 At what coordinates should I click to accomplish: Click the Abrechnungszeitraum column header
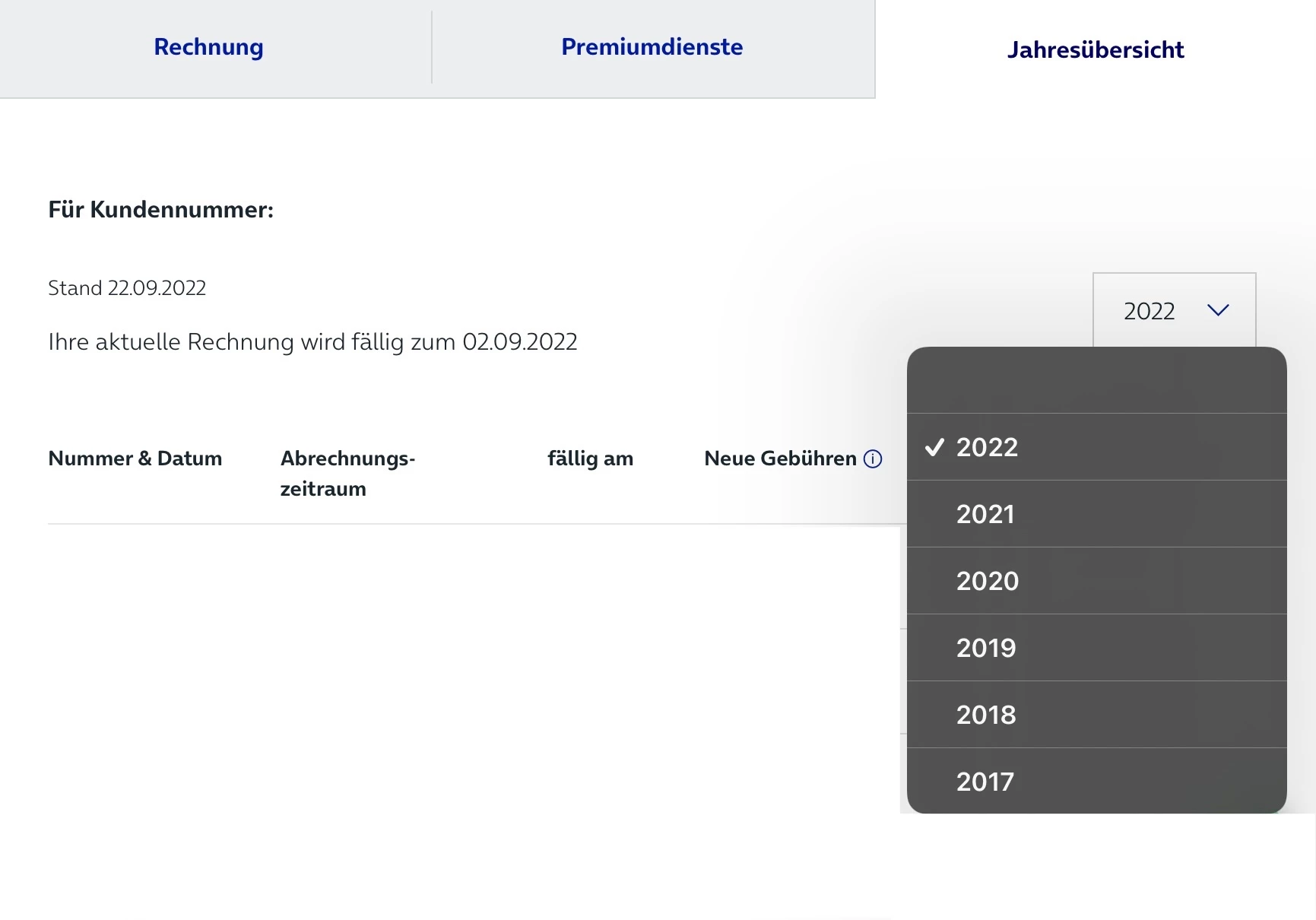click(347, 473)
